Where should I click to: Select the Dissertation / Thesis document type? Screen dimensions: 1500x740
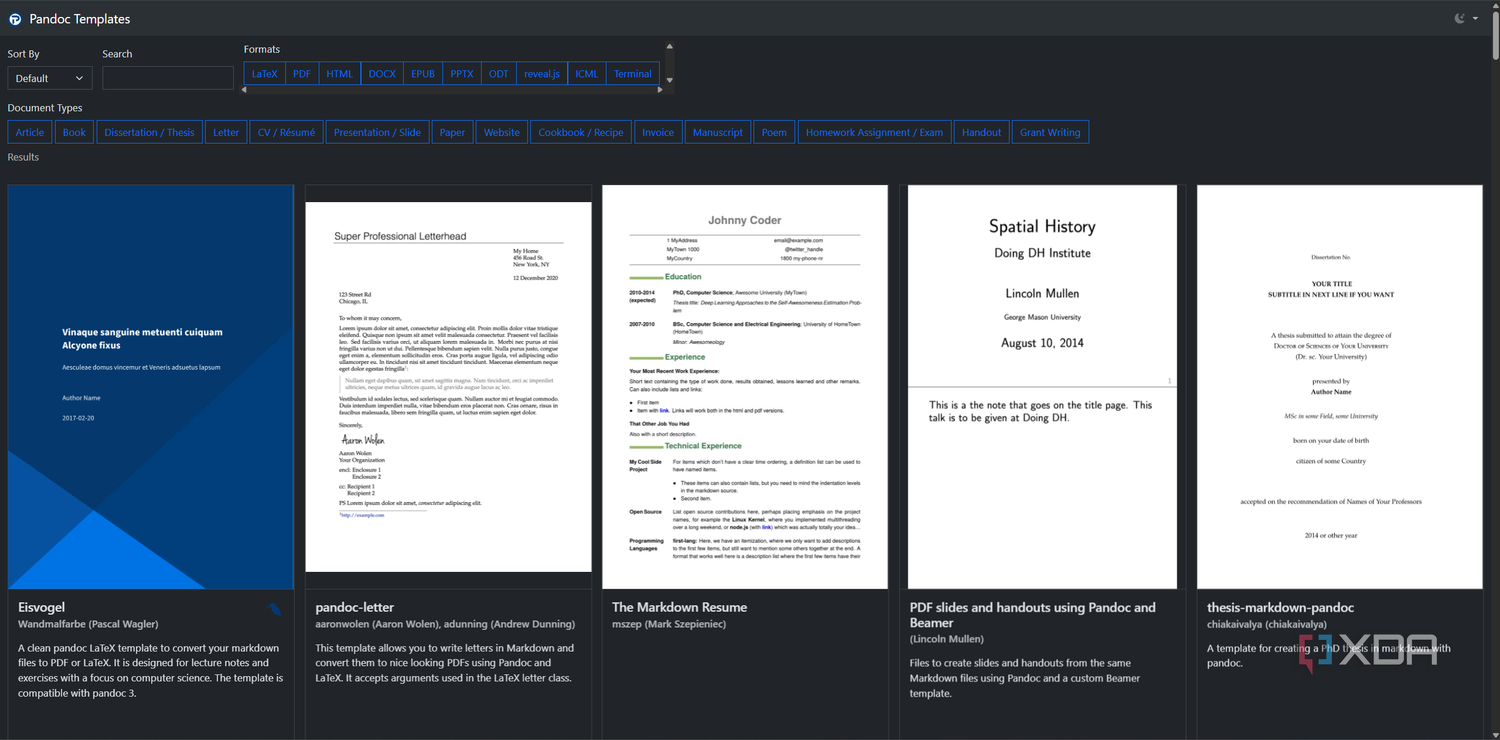pos(150,132)
